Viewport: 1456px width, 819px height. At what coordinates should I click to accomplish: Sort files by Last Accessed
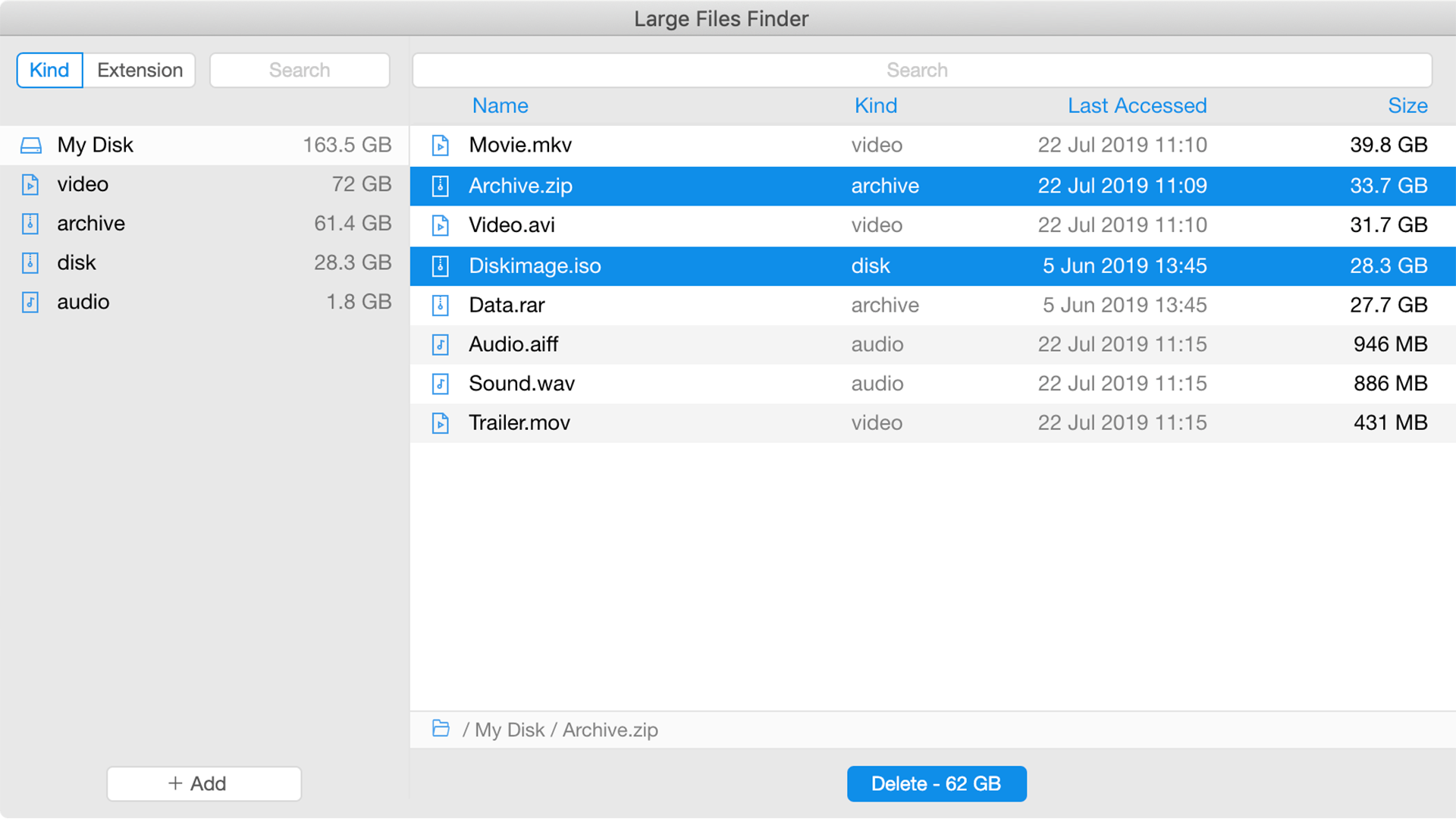tap(1137, 105)
